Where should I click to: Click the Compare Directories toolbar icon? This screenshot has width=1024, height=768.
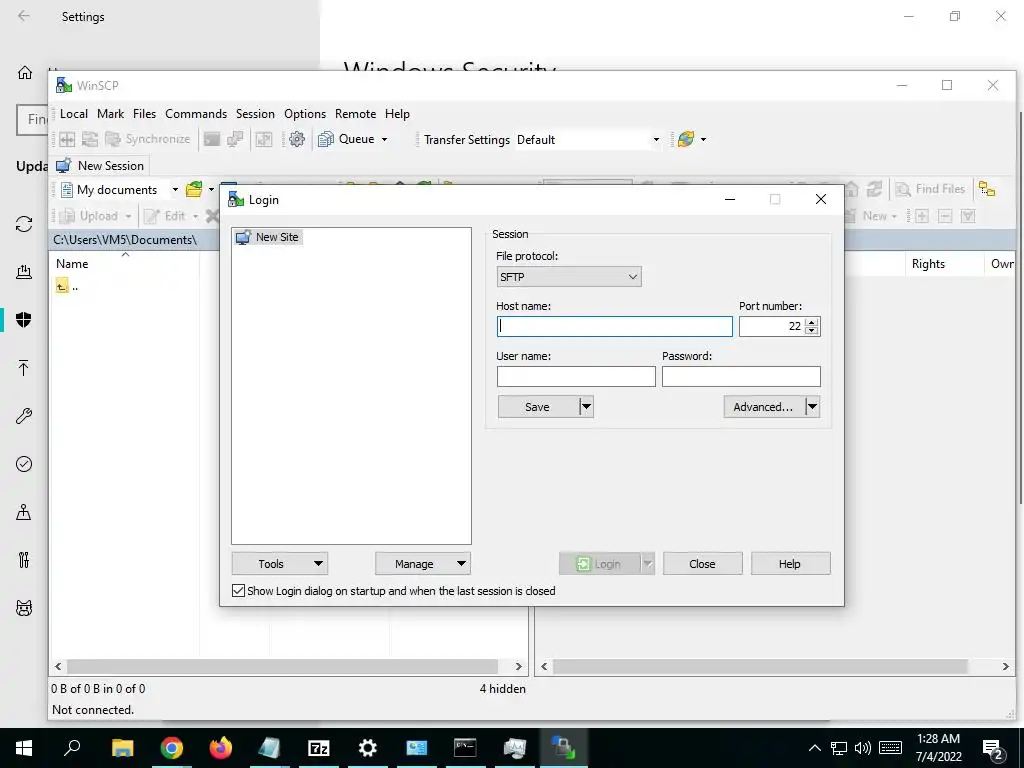pos(67,139)
